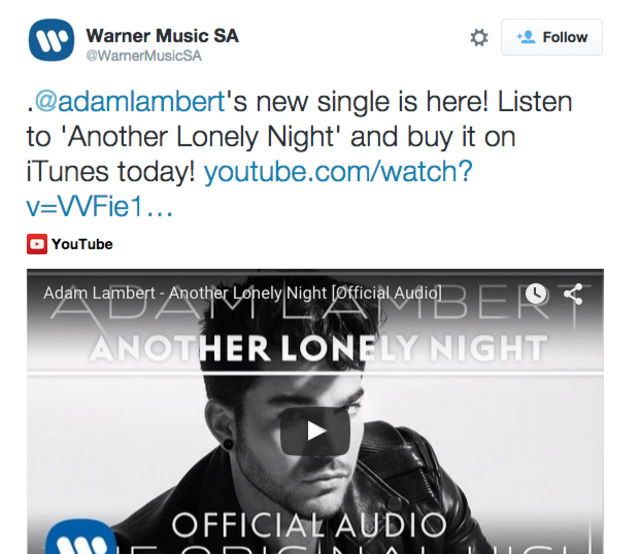Play the Another Lonely Night video
The height and width of the screenshot is (554, 640).
[x=315, y=431]
